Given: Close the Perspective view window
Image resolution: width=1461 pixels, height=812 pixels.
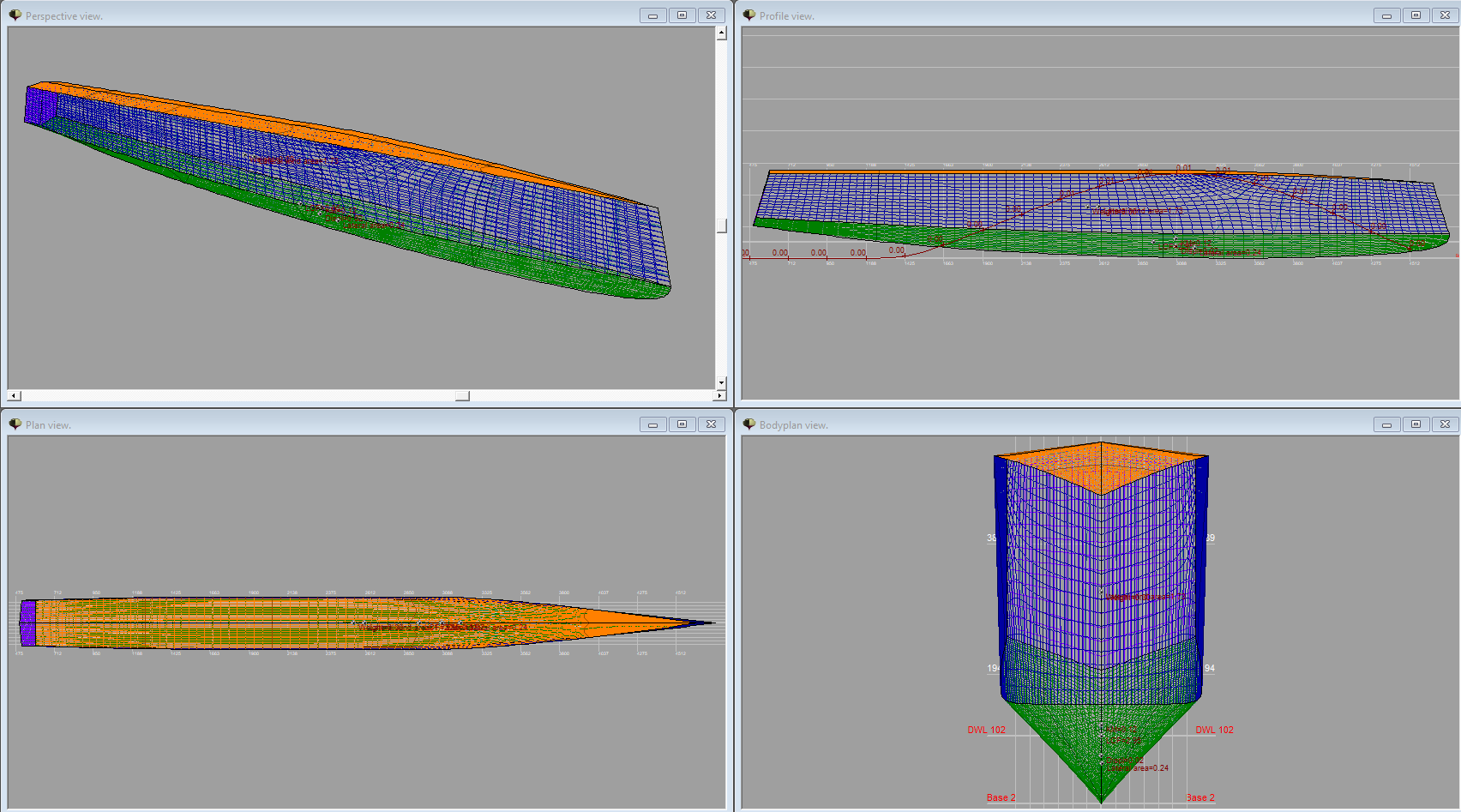Looking at the screenshot, I should click(711, 15).
